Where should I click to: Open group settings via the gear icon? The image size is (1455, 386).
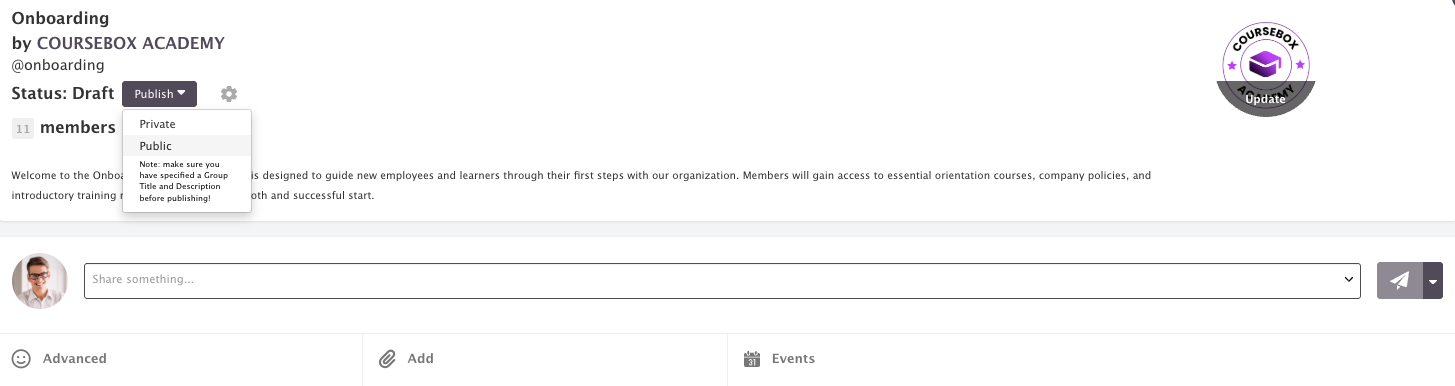click(229, 94)
